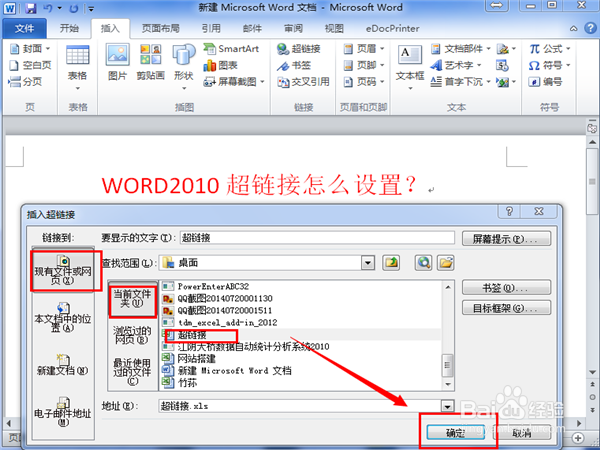Viewport: 600px width, 450px height.
Task: Expand the 封面 dropdown arrow
Action: (x=48, y=49)
